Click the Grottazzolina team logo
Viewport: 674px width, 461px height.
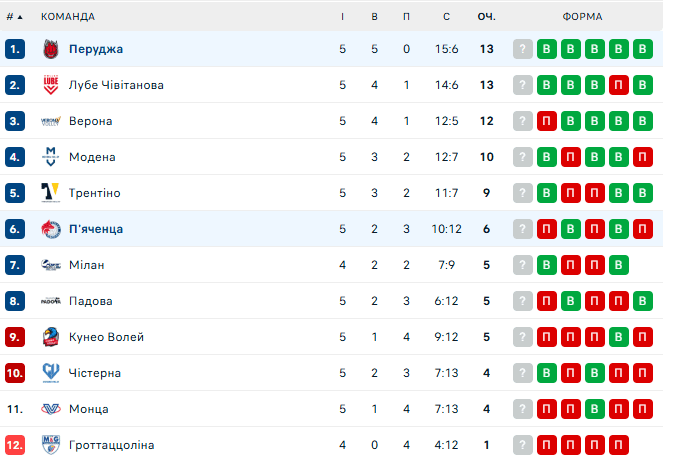[x=51, y=445]
